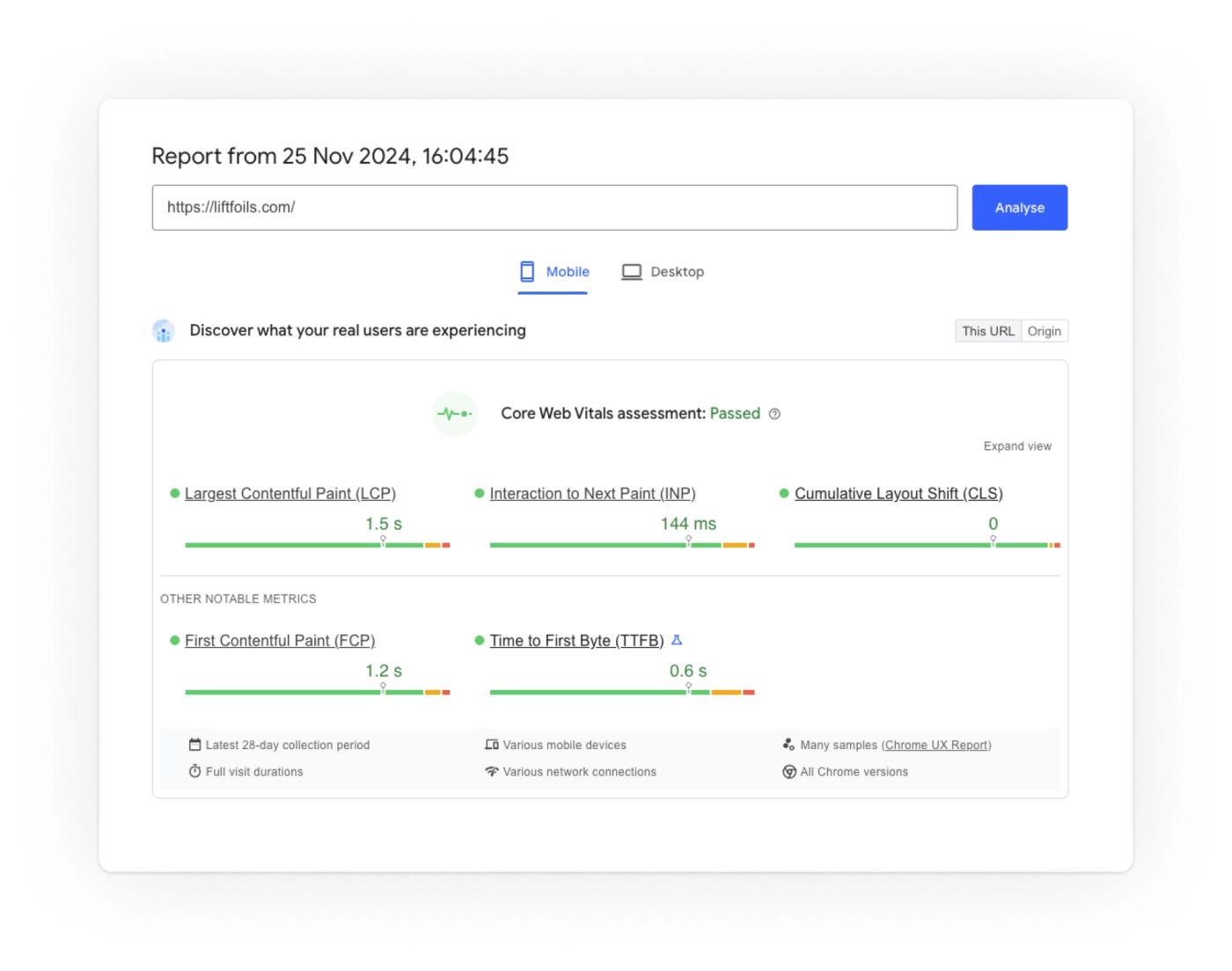Switch to the Origin toggle option
This screenshot has width=1232, height=971.
1045,331
